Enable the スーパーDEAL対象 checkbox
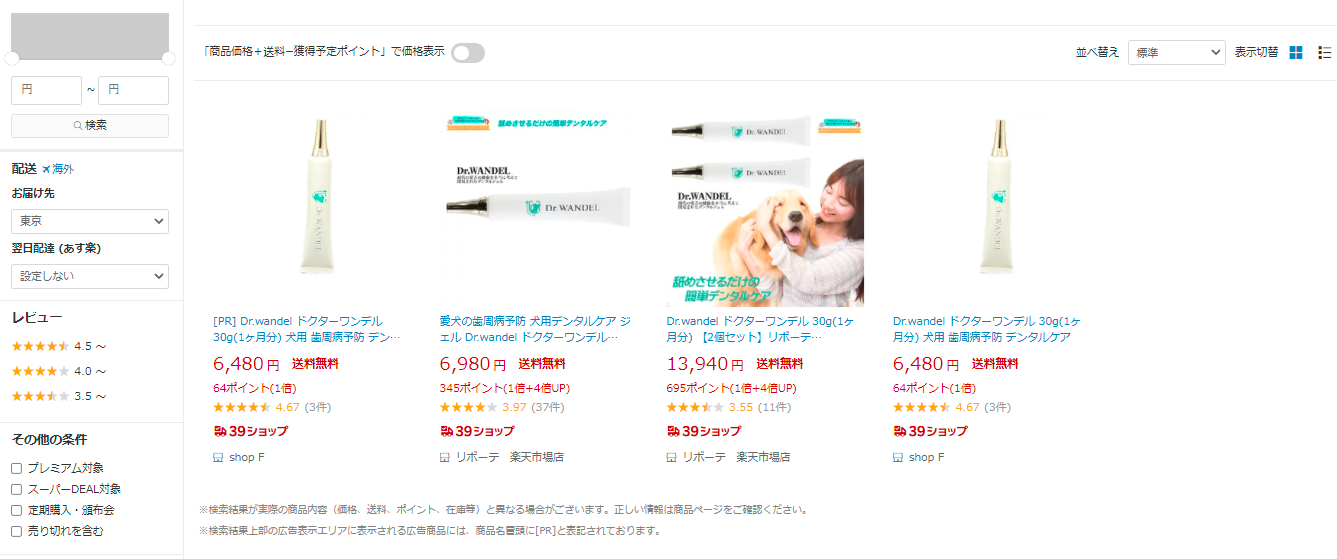 [x=16, y=489]
